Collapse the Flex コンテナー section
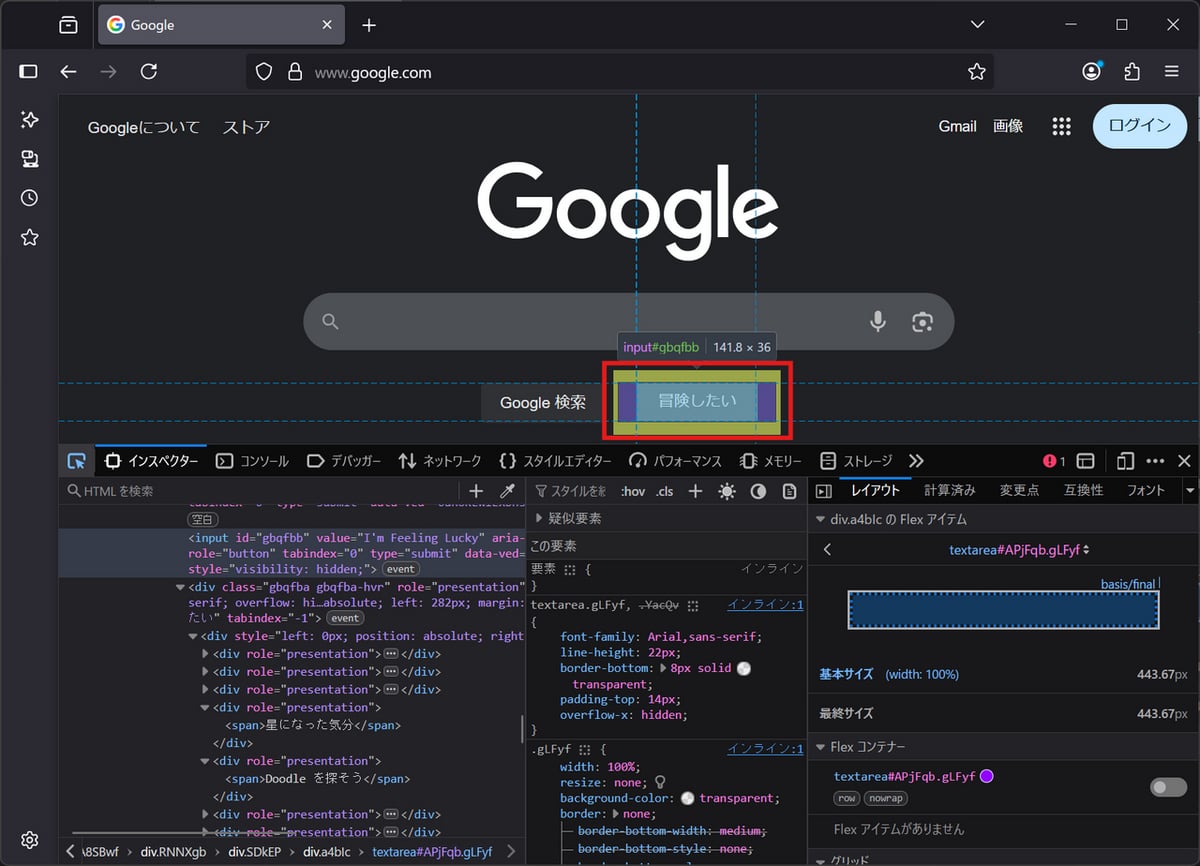This screenshot has height=866, width=1200. [821, 747]
